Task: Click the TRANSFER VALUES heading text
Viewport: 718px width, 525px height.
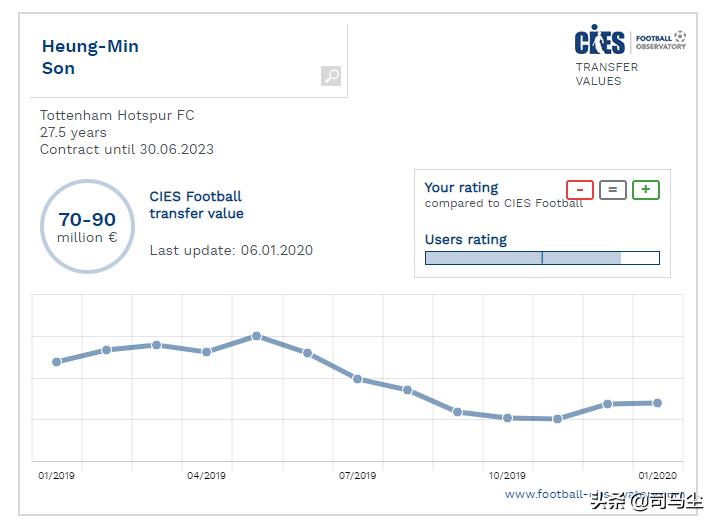Action: coord(606,74)
